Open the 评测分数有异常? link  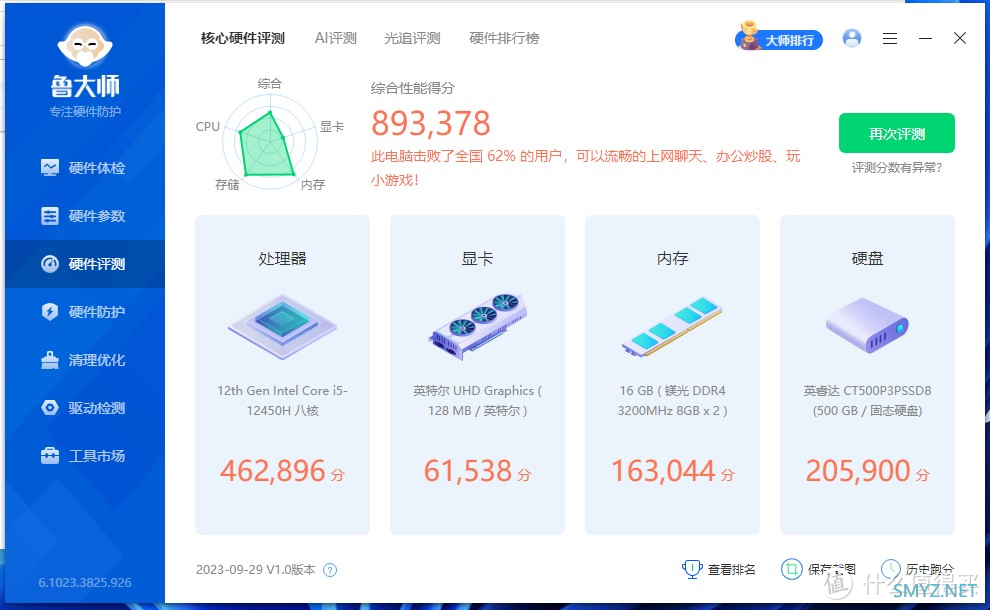(x=897, y=168)
